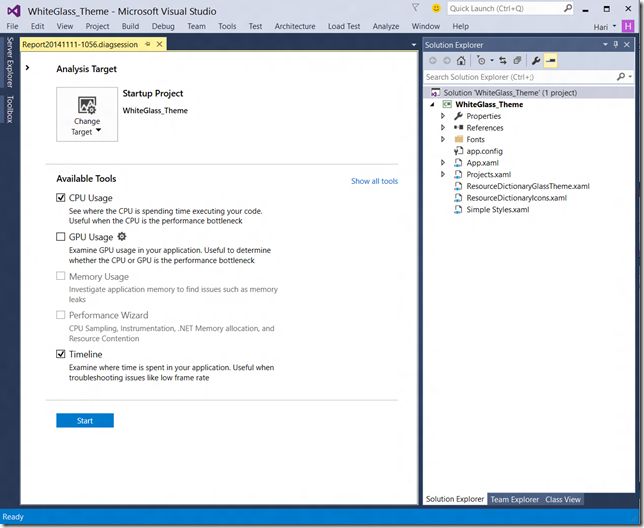Screen dimensions: 644x528
Task: Expand the Properties node
Action: click(443, 116)
